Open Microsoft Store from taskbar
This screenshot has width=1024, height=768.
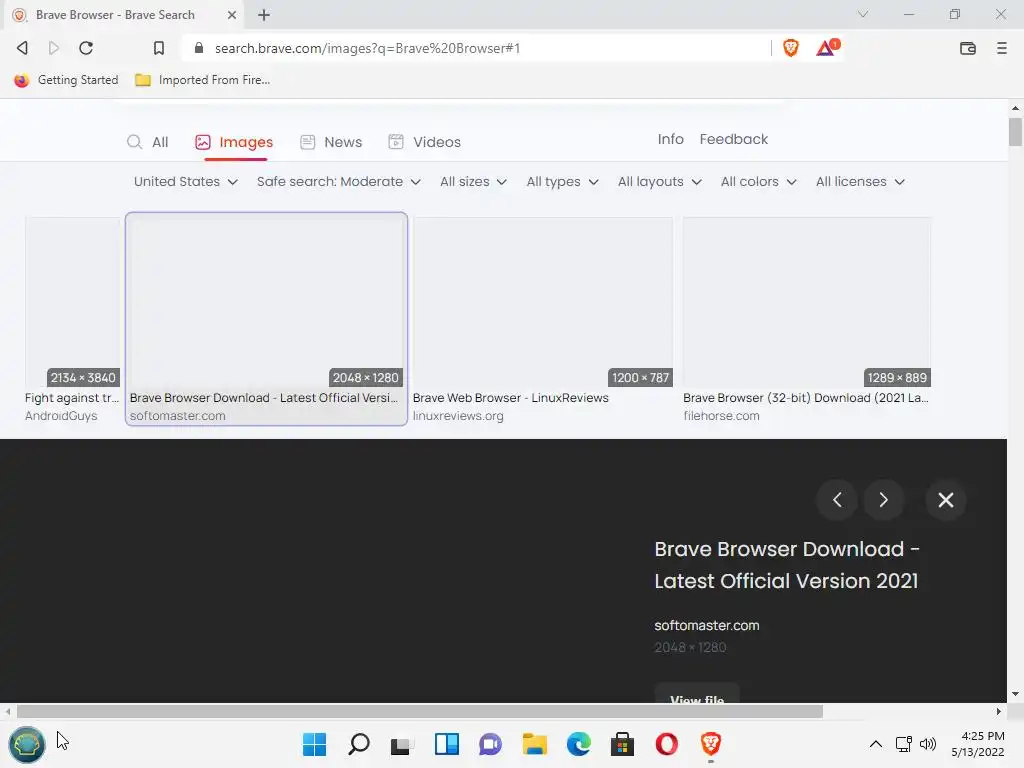coord(622,744)
